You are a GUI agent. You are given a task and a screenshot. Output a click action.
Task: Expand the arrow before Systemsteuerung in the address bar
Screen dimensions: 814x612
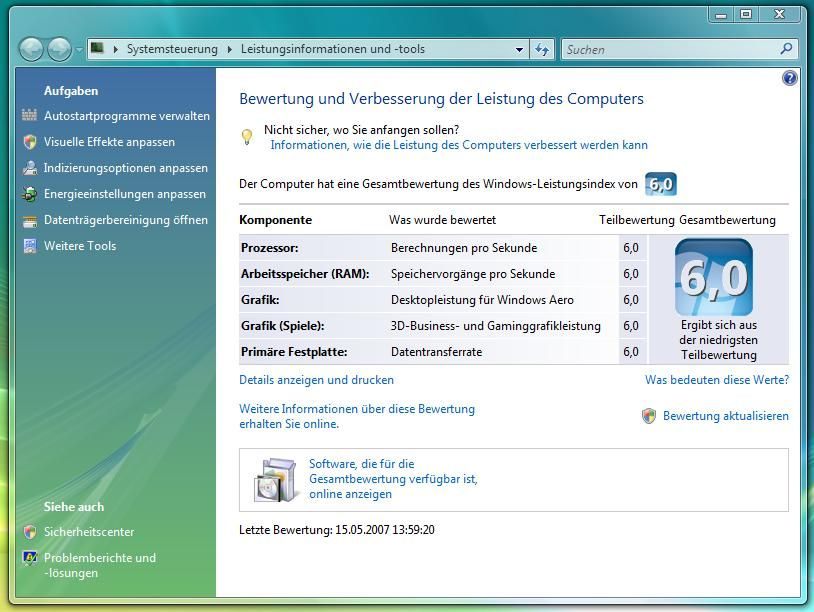pyautogui.click(x=116, y=49)
